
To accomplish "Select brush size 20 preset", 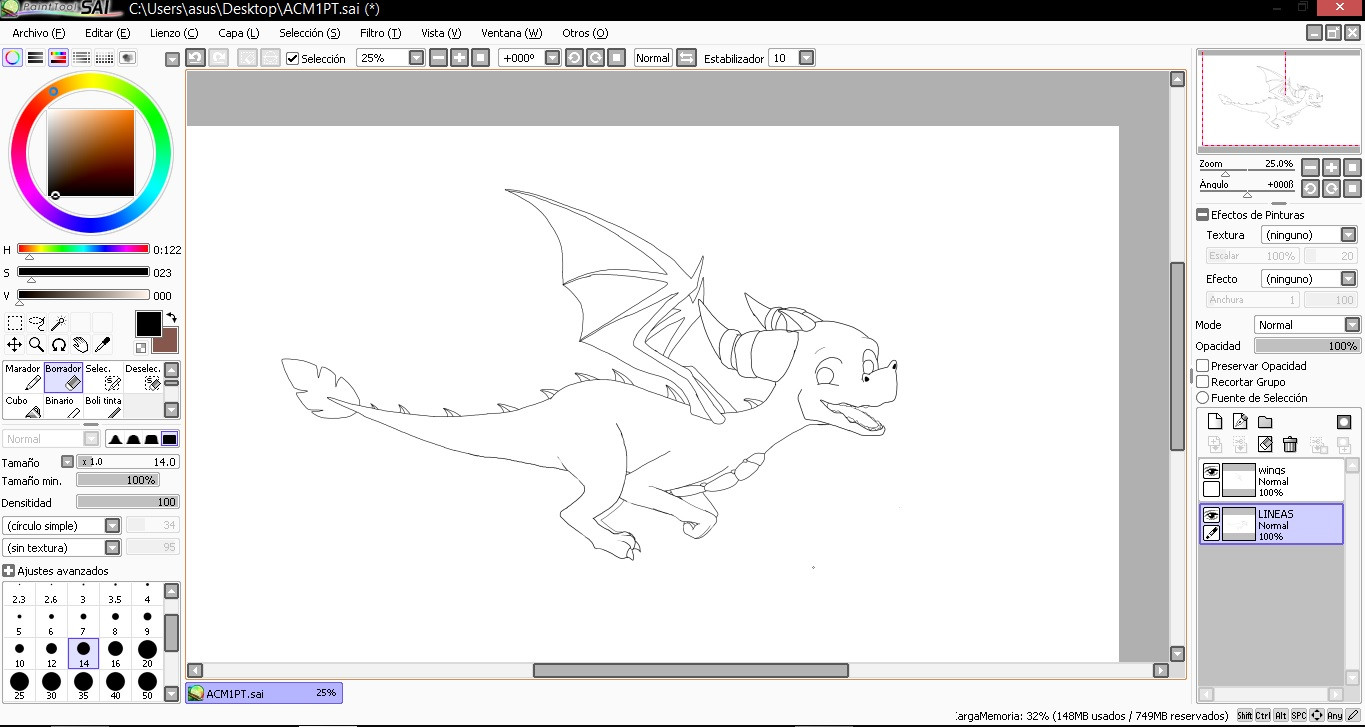I will tap(147, 654).
